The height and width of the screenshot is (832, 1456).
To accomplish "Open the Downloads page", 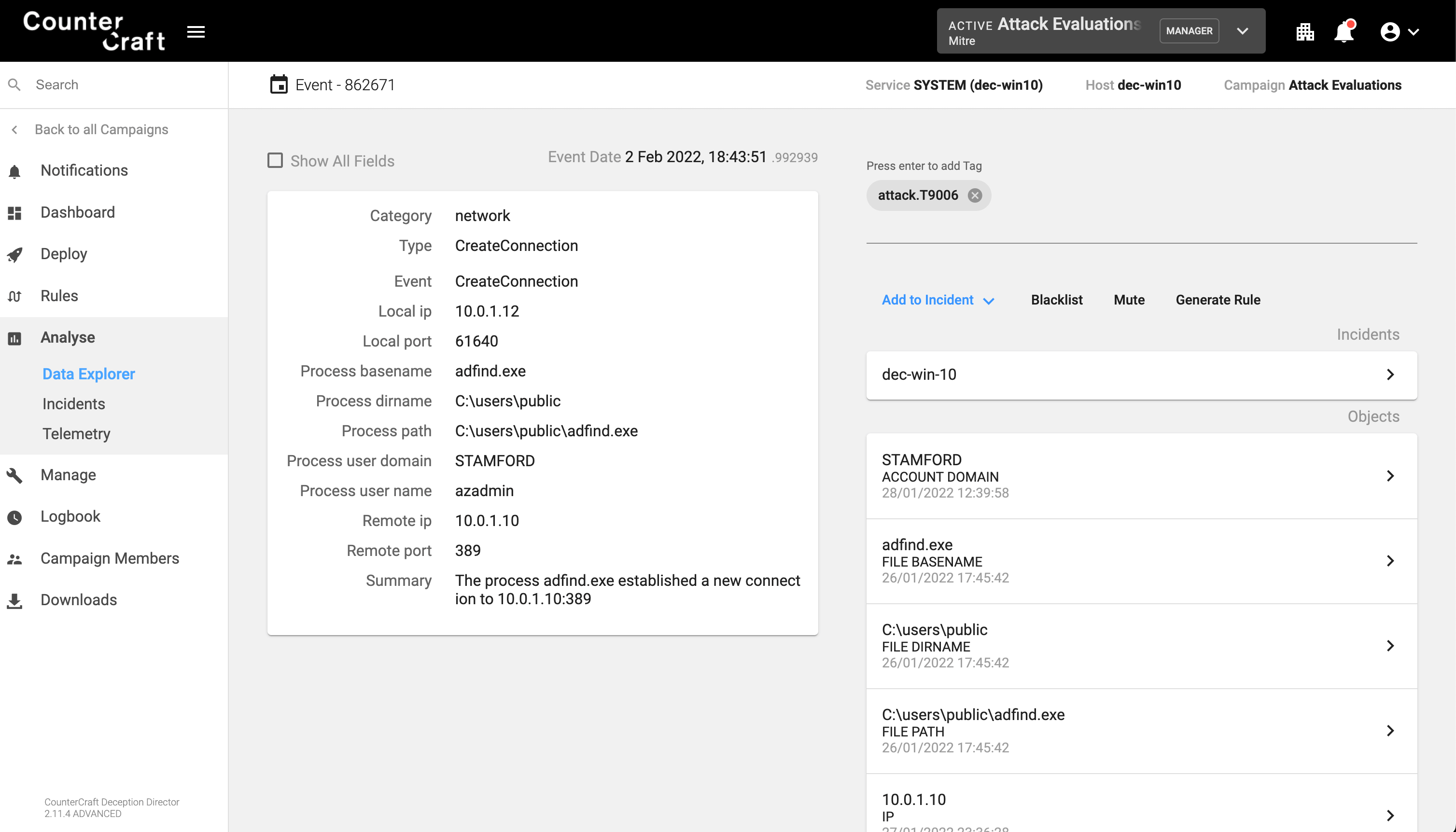I will click(79, 599).
